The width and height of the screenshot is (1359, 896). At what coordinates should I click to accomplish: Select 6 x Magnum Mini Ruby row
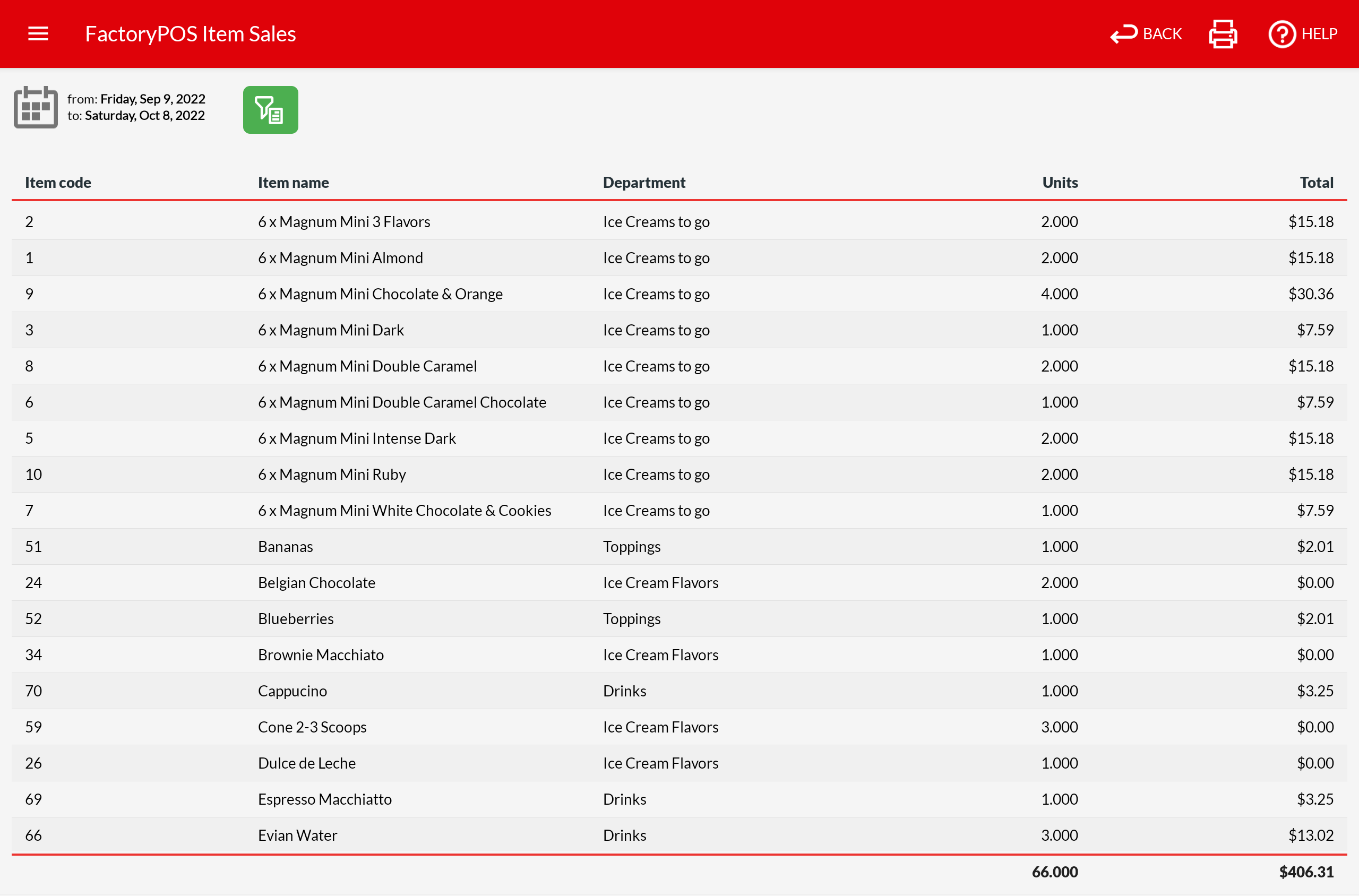[x=331, y=473]
